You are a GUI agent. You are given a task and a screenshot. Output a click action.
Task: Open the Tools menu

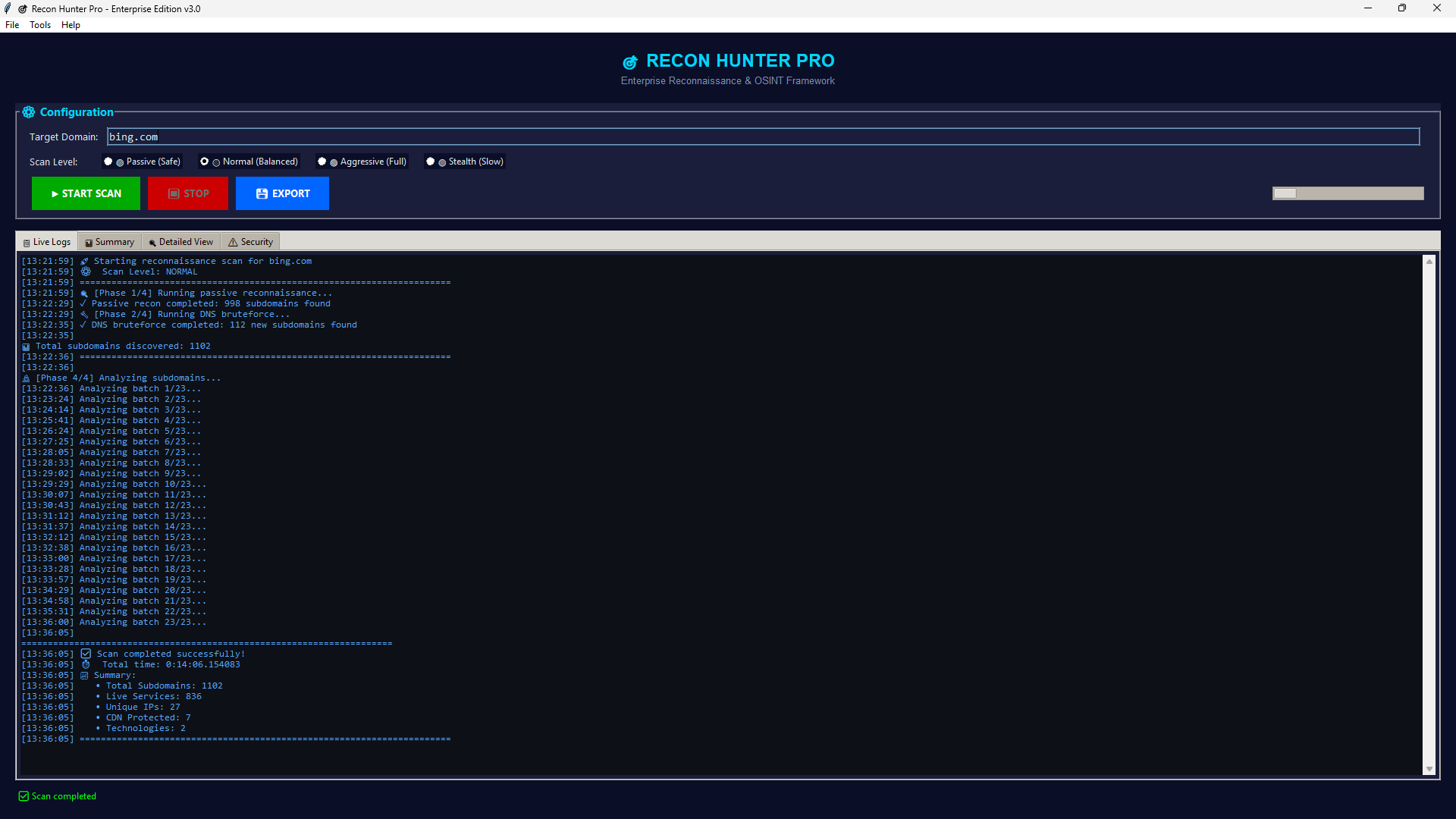point(40,25)
